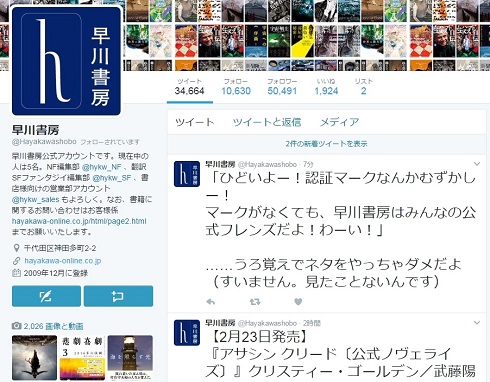Switch to the メディア tab
This screenshot has width=490, height=382.
click(x=339, y=122)
